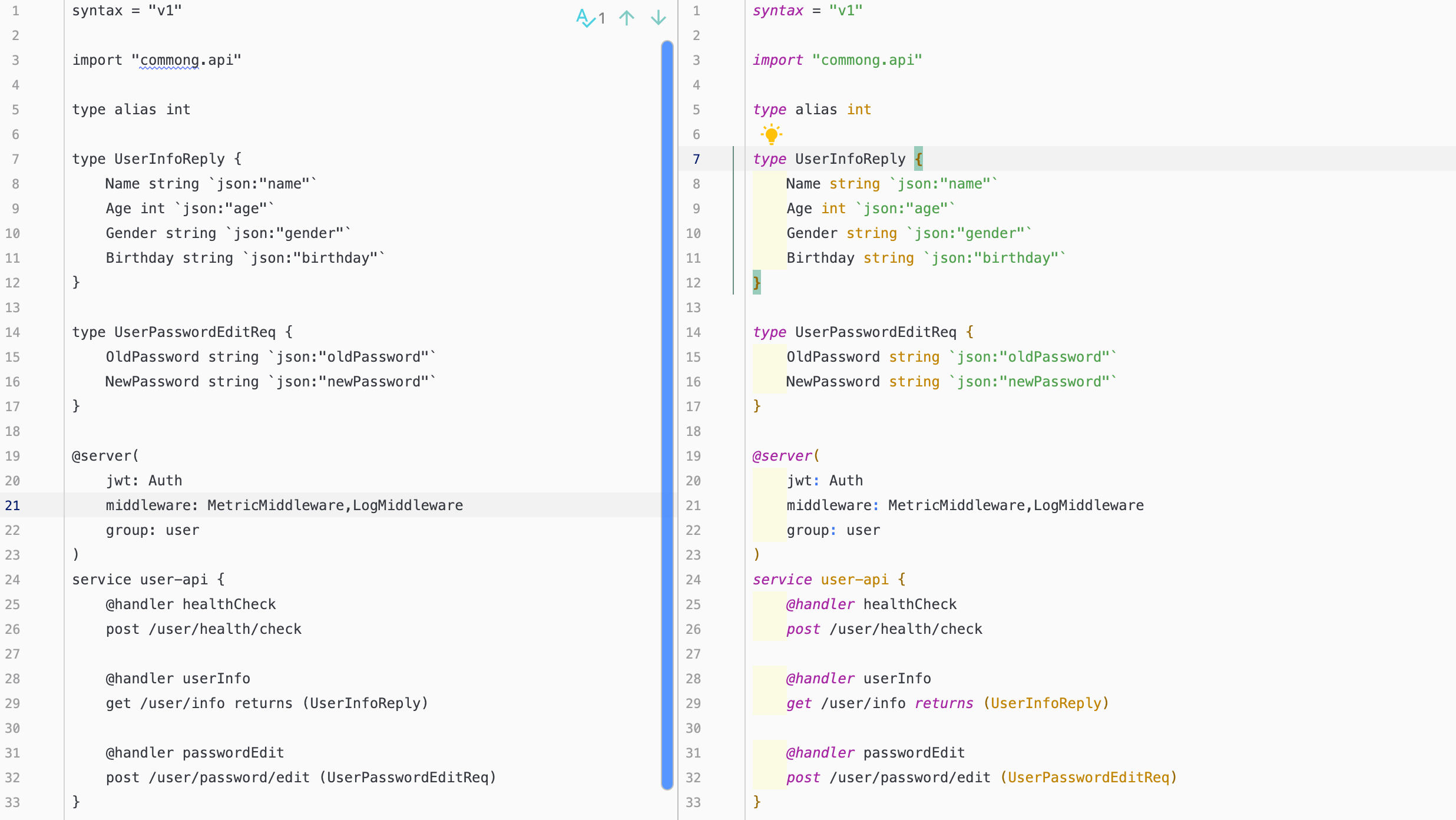Click highlighted closing brace on right line 12
The height and width of the screenshot is (820, 1456).
(x=757, y=283)
